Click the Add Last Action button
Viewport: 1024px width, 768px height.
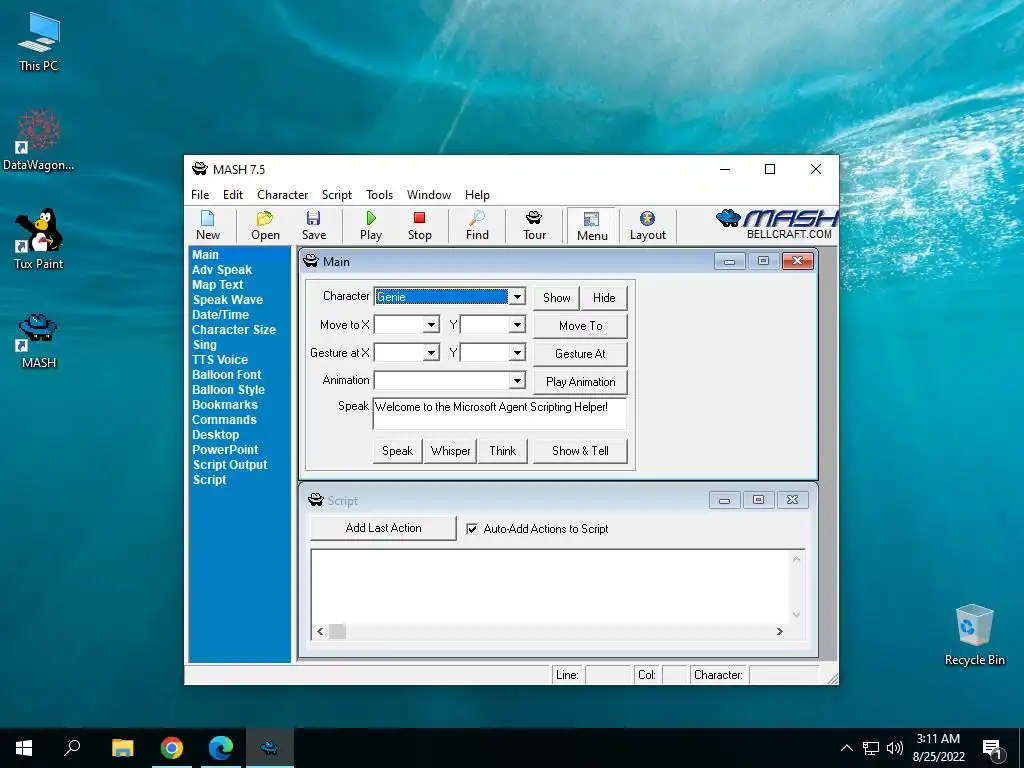[x=383, y=528]
